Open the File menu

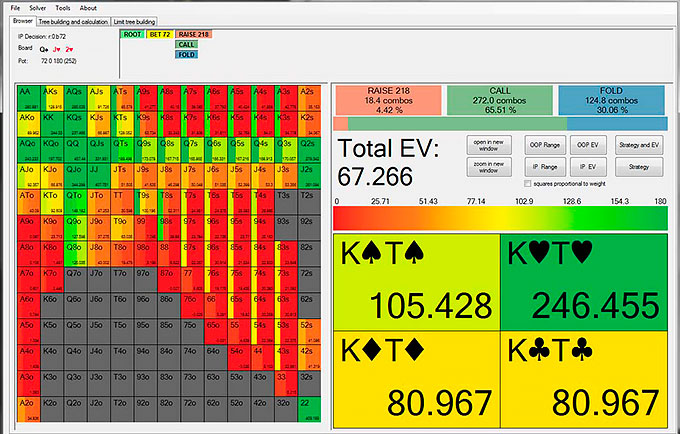tap(15, 7)
